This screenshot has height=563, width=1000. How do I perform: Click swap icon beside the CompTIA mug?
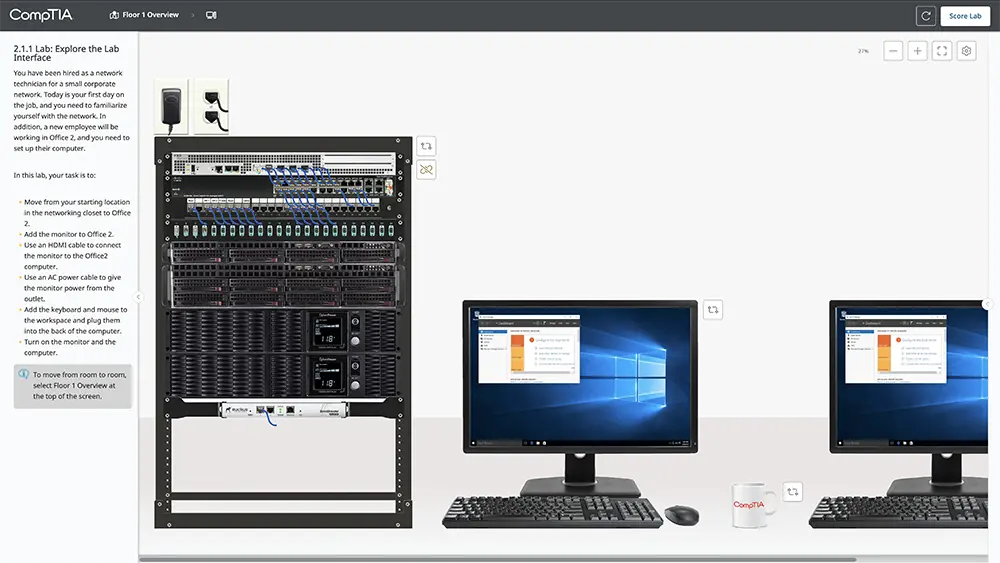793,491
